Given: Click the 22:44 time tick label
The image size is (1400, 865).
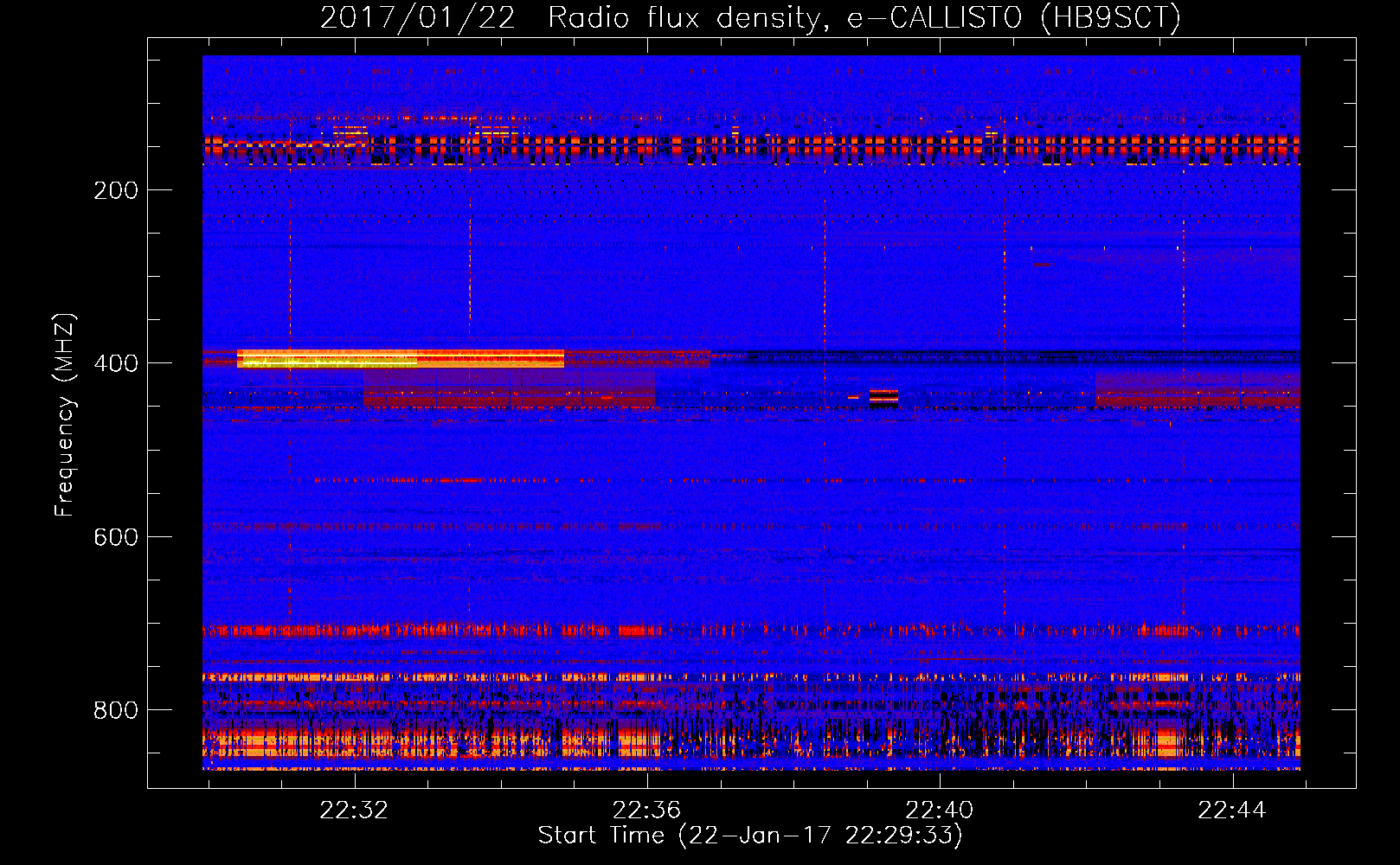Looking at the screenshot, I should click(x=1231, y=811).
